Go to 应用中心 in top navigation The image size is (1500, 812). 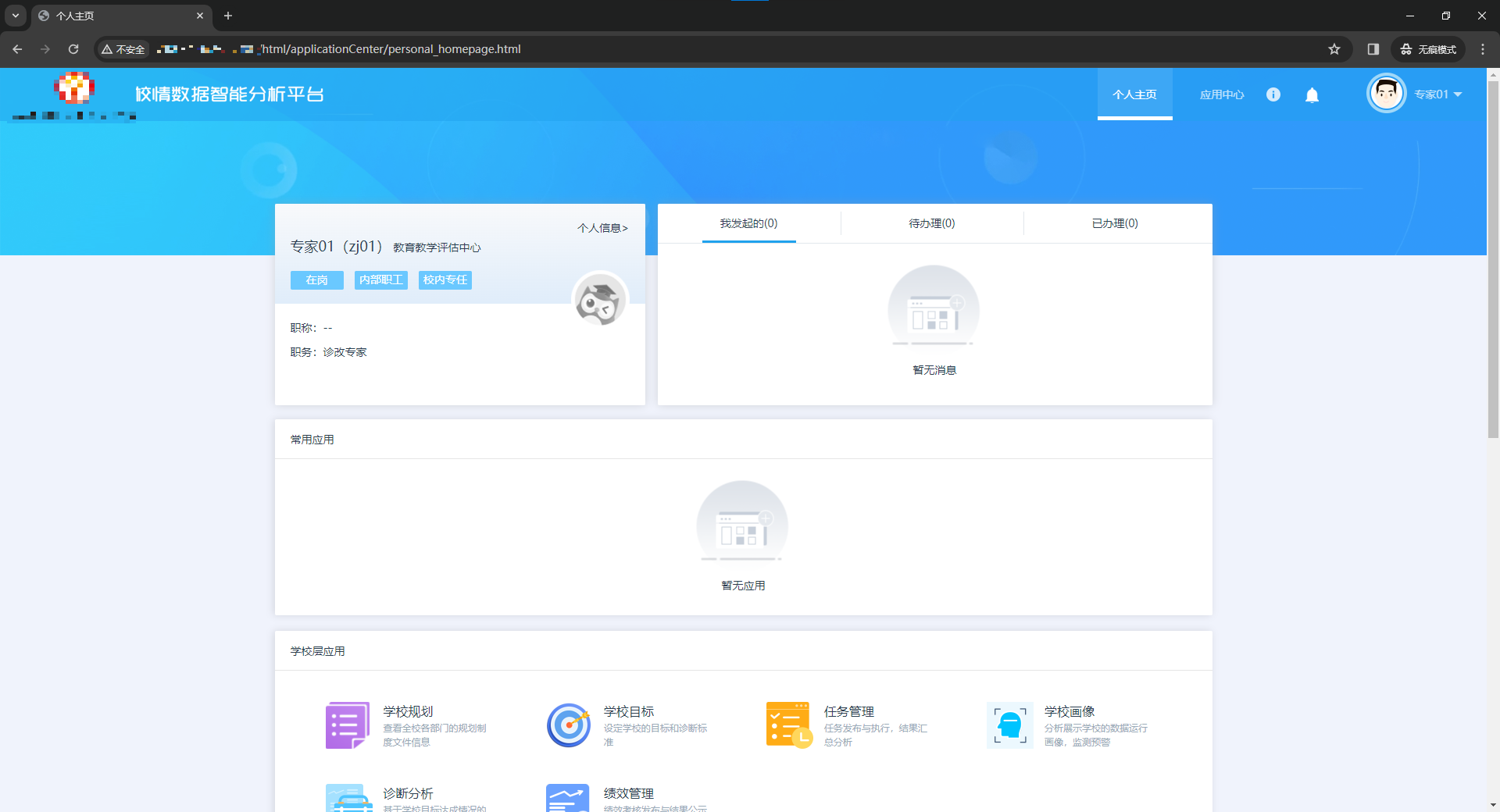pos(1221,94)
